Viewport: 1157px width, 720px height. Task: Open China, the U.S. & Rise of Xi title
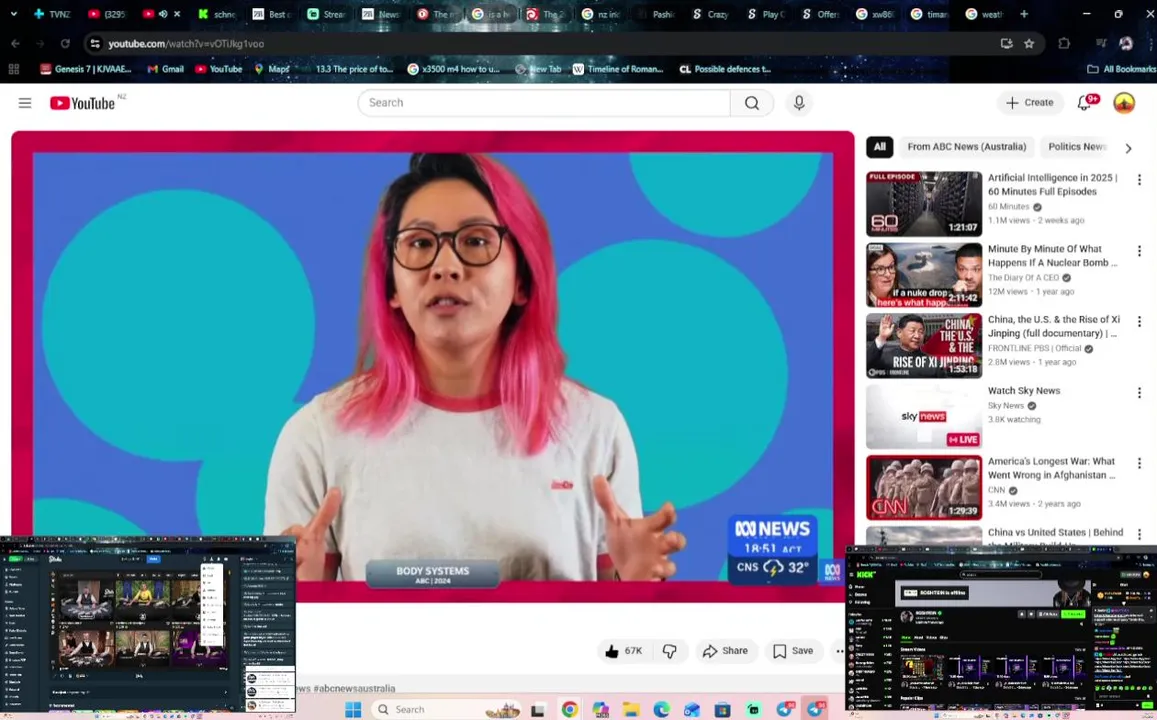coord(1054,326)
